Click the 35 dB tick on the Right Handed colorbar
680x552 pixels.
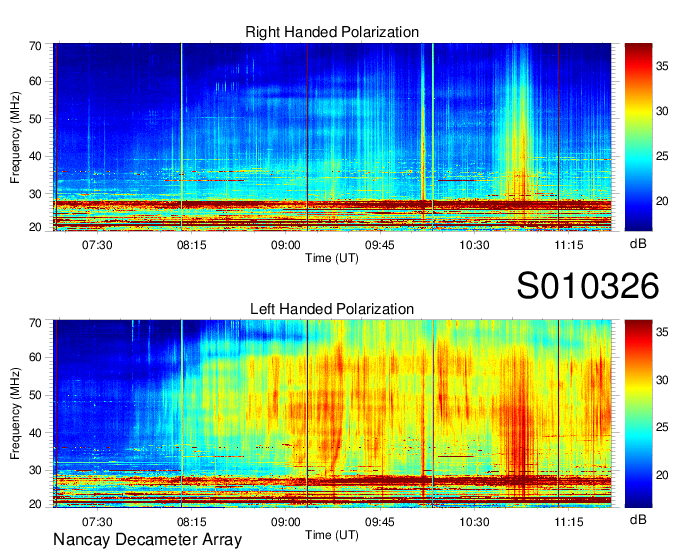(662, 66)
